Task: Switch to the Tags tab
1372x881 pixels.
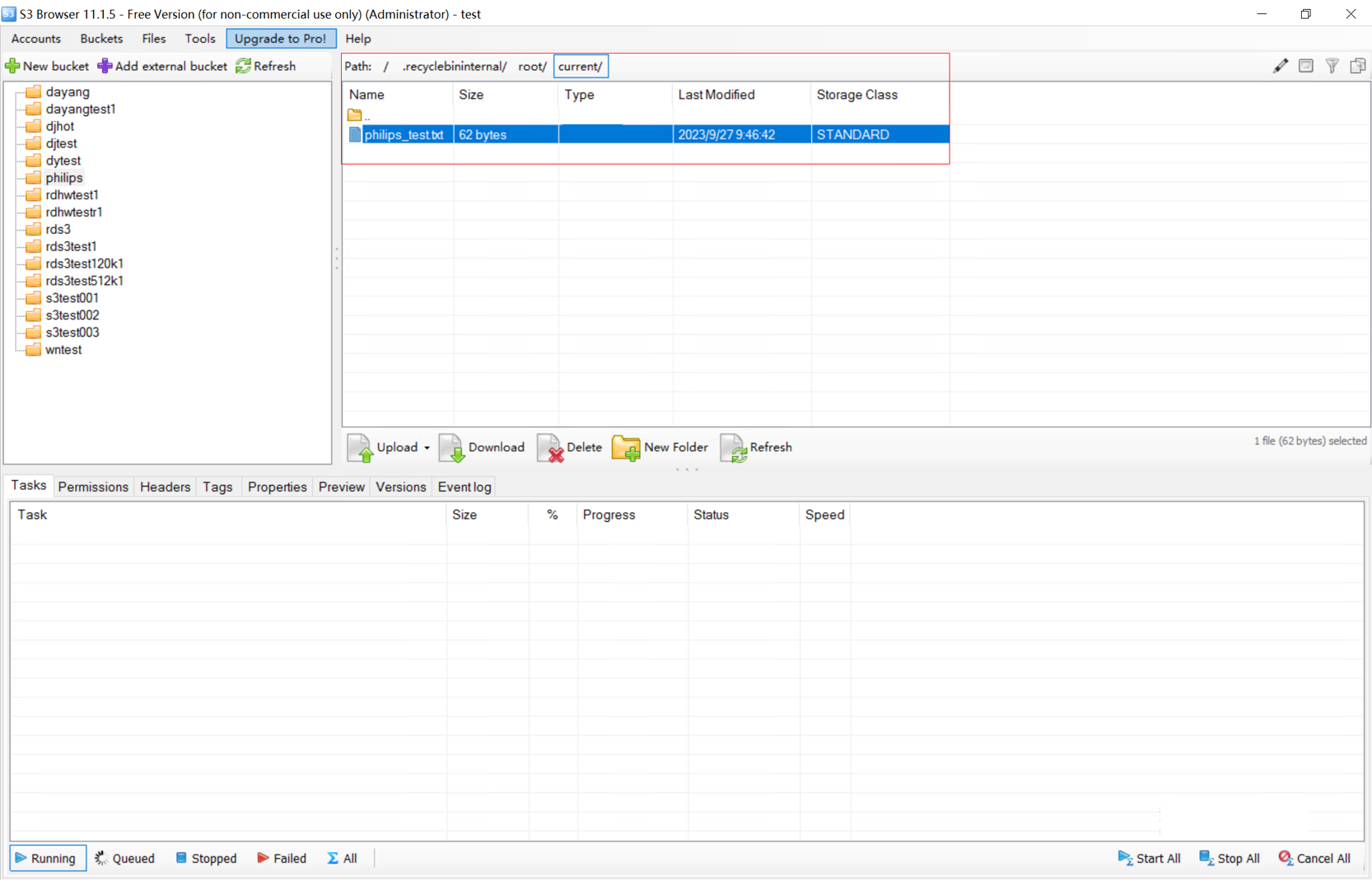Action: pyautogui.click(x=217, y=487)
